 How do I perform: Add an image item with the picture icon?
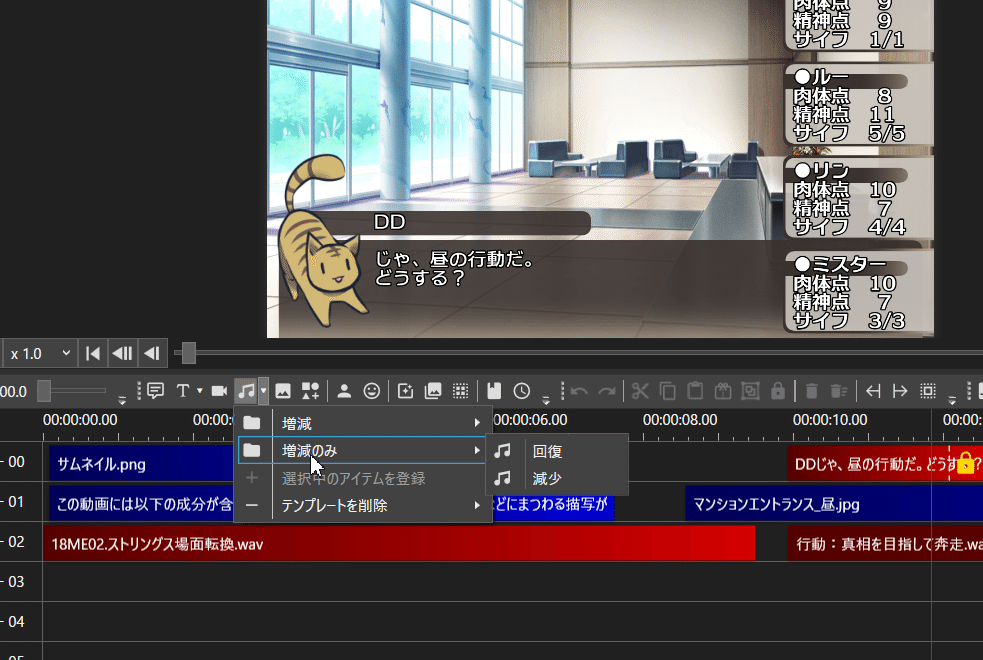[283, 391]
